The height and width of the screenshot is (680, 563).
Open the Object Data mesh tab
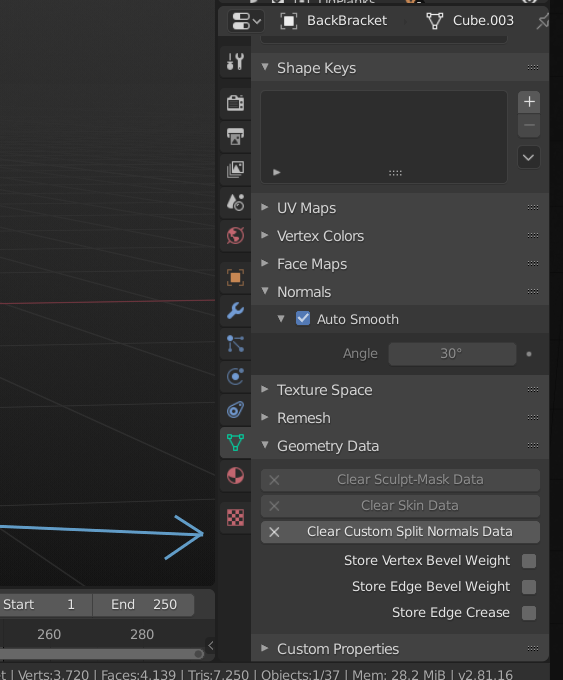point(235,442)
